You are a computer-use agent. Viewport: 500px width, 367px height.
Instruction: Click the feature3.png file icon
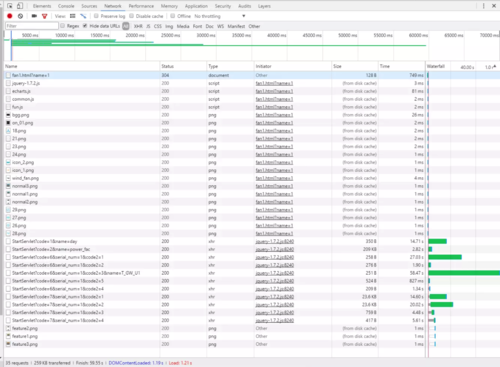[8, 344]
